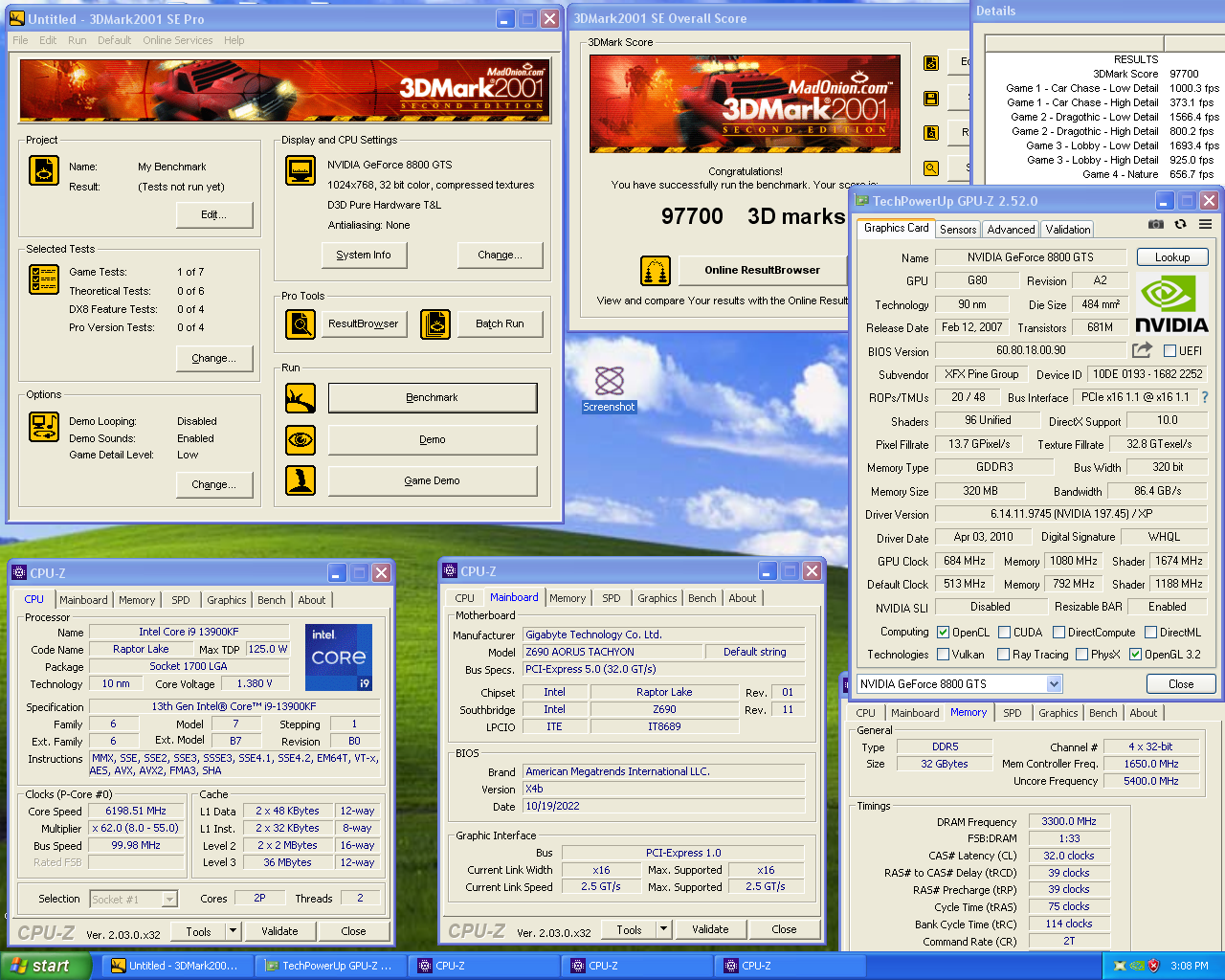Click the BIOS export share icon in GPU-Z
The image size is (1225, 980).
1142,350
